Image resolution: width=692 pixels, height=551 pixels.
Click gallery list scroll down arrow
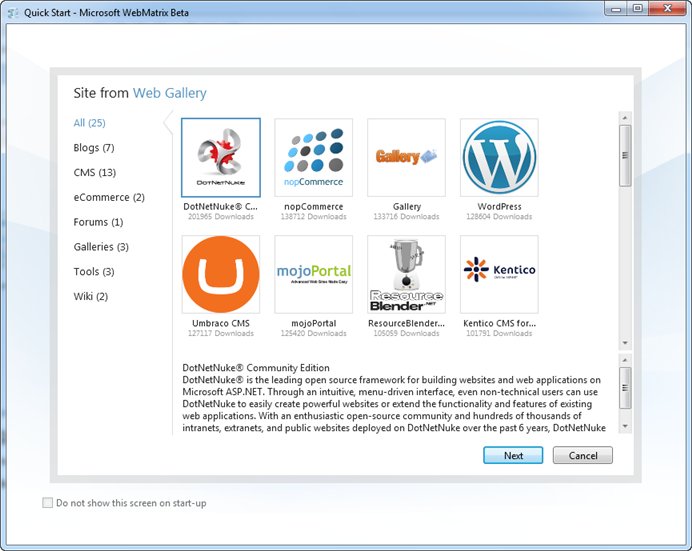coord(625,343)
